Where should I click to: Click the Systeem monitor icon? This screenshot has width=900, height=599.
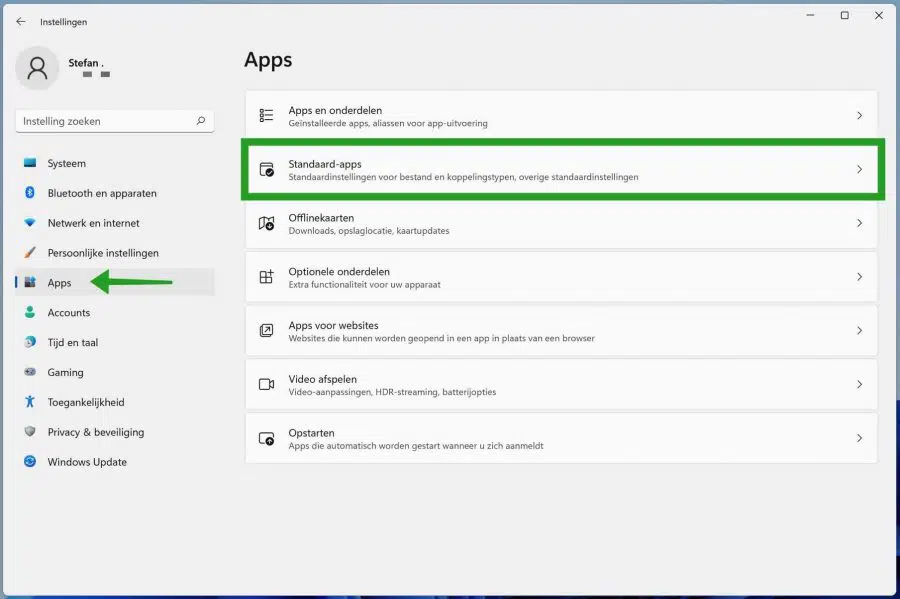point(30,163)
